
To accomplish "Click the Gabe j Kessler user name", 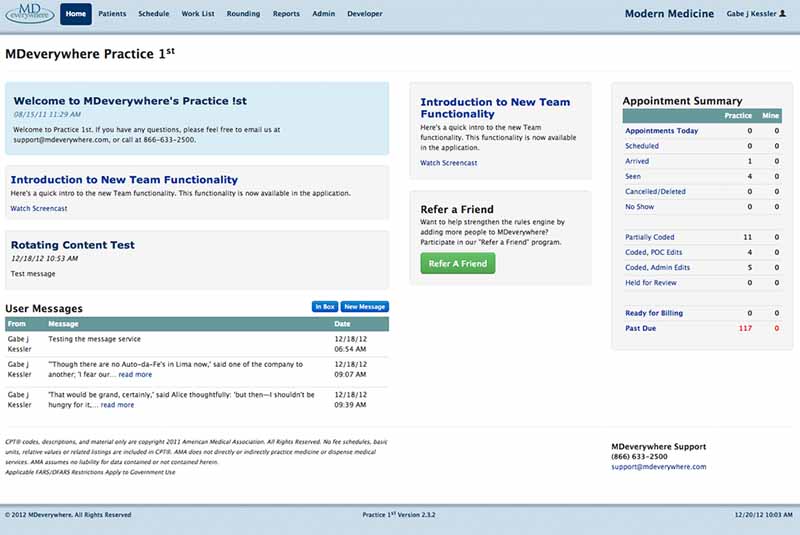I will click(751, 14).
